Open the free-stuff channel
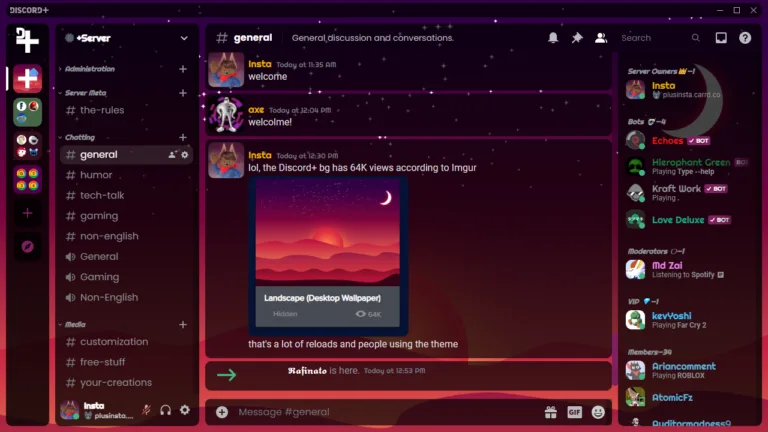Screen dimensions: 768x432 click(x=126, y=362)
